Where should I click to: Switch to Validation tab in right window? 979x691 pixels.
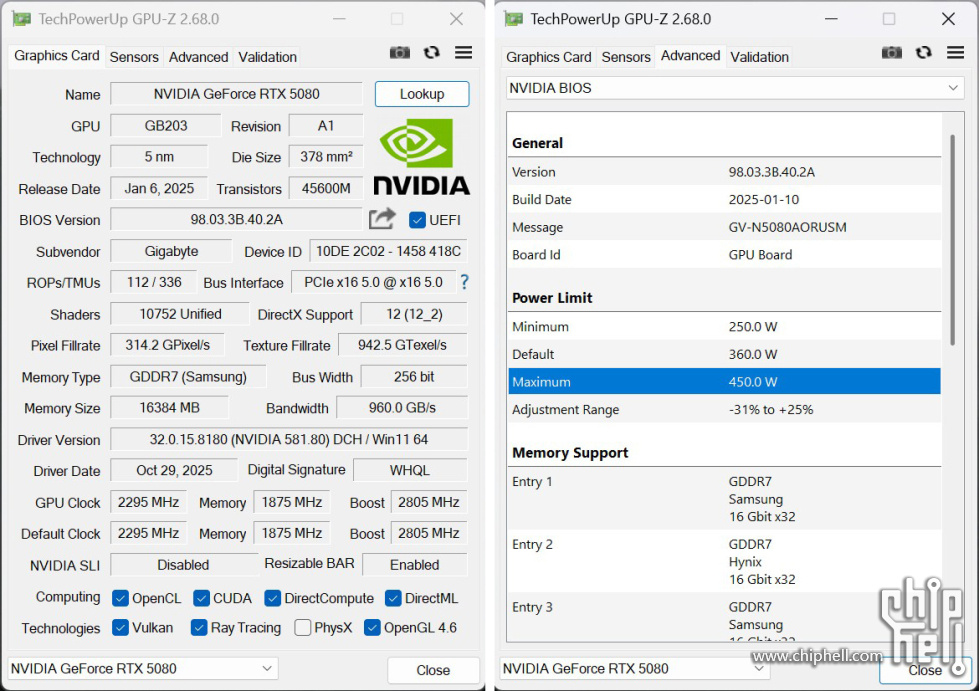click(759, 57)
